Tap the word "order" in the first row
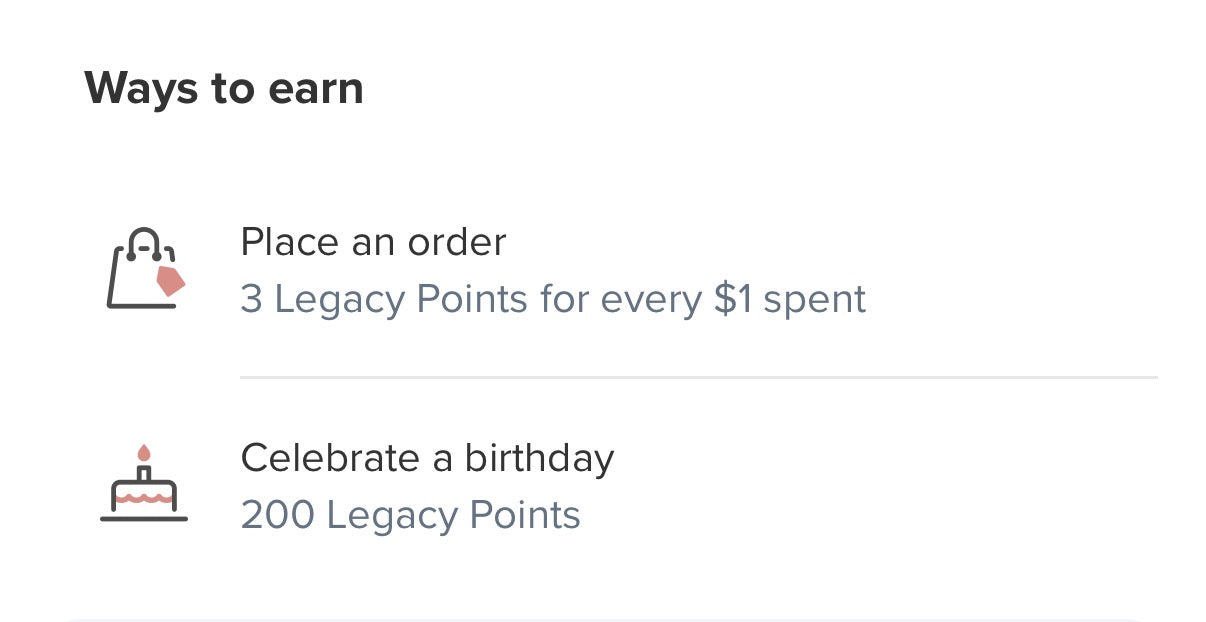The image size is (1206, 622). (455, 242)
